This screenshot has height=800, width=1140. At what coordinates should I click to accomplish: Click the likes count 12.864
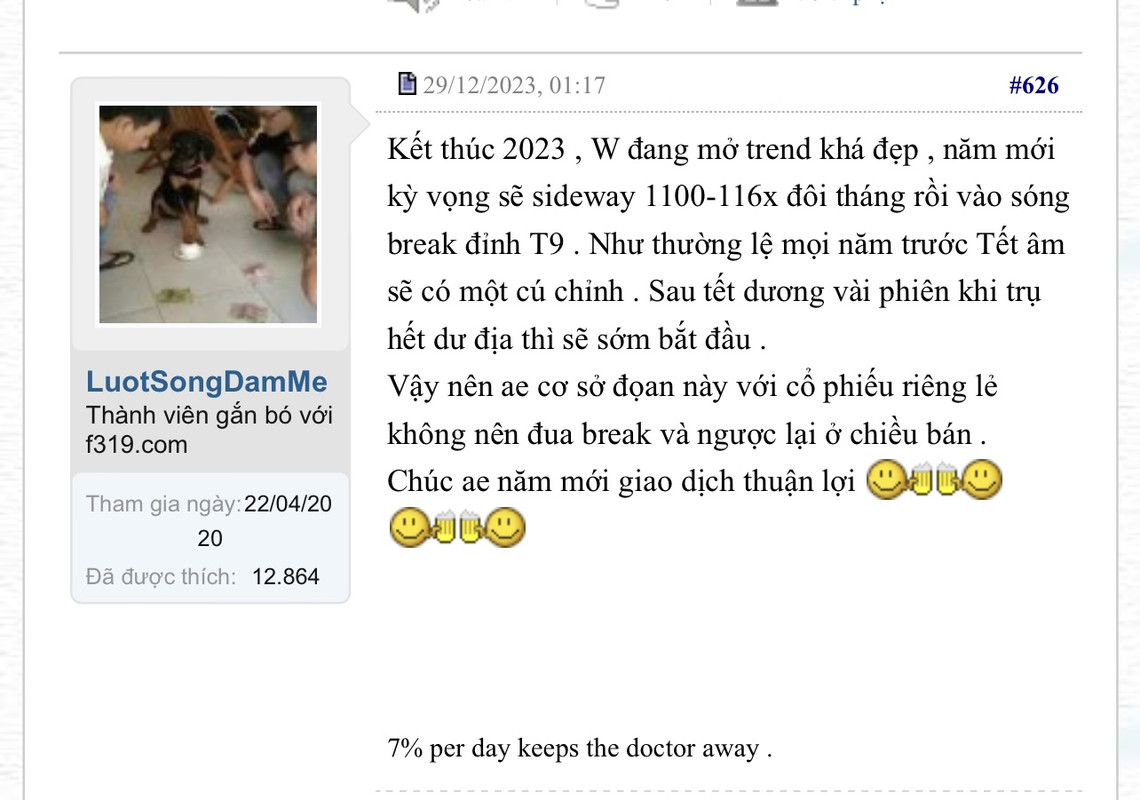[286, 577]
